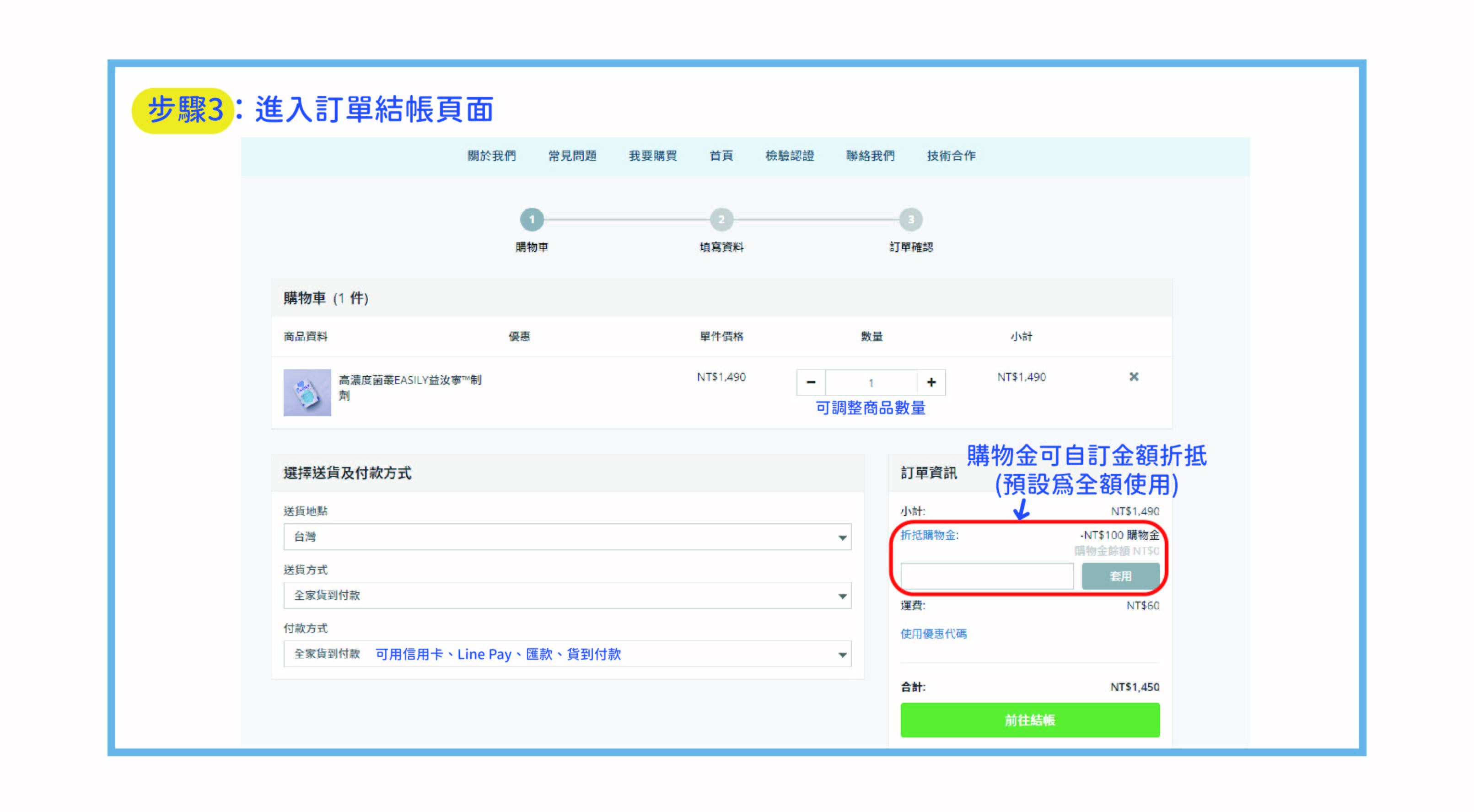Click the product thumbnail image

[307, 393]
